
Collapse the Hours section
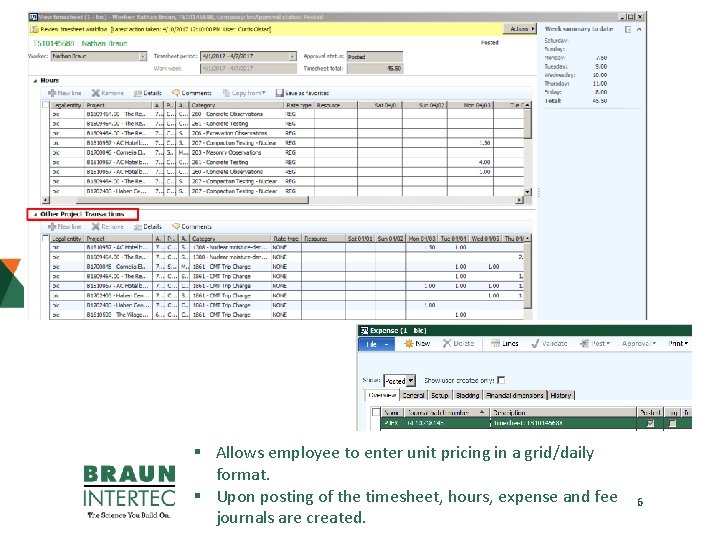(x=35, y=81)
